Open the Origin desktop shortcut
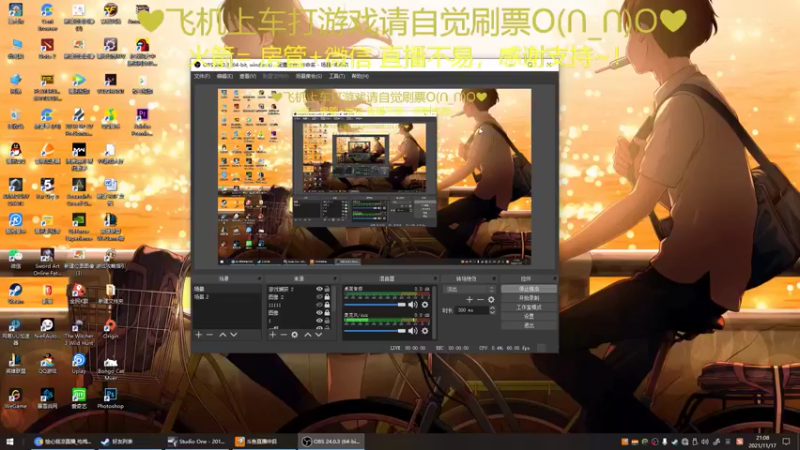This screenshot has width=800, height=450. pyautogui.click(x=110, y=329)
